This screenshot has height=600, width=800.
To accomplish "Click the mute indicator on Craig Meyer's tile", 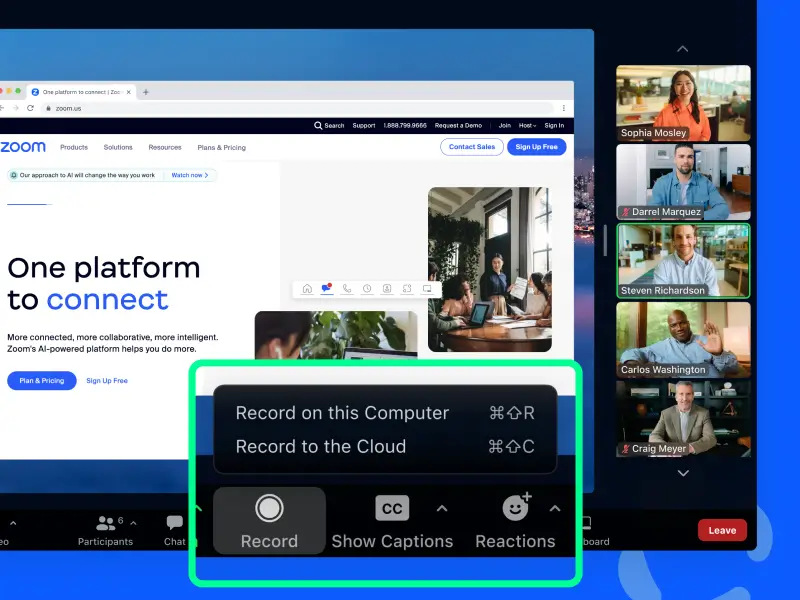I will coord(625,448).
